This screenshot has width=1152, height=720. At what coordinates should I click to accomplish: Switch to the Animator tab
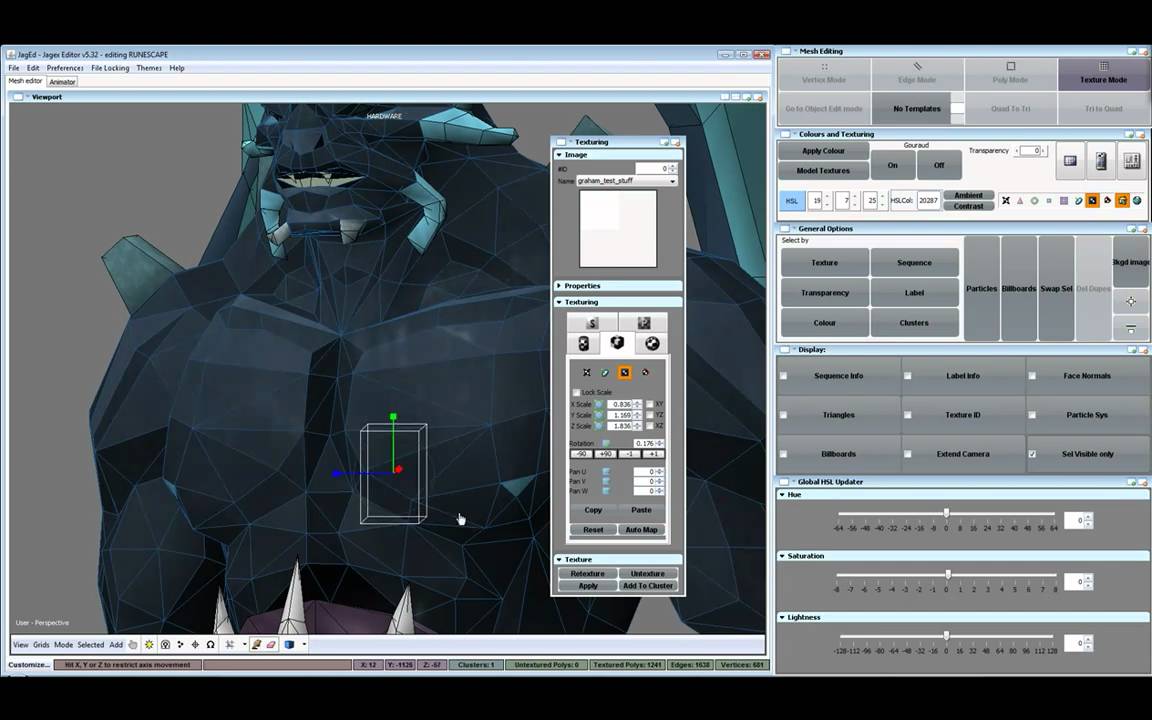point(62,82)
